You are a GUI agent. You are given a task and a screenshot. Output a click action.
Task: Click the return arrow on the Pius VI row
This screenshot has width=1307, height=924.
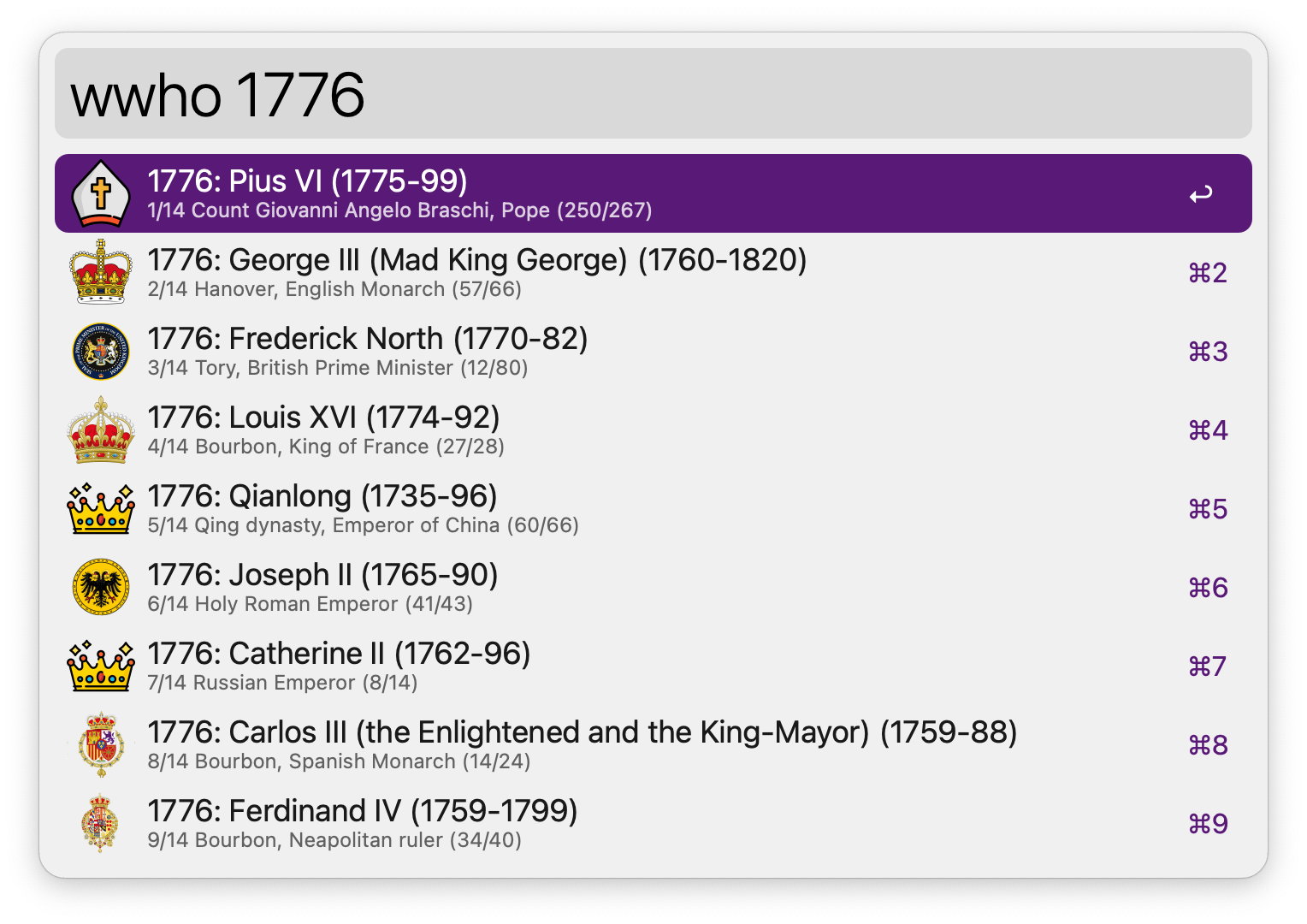coord(1201,194)
